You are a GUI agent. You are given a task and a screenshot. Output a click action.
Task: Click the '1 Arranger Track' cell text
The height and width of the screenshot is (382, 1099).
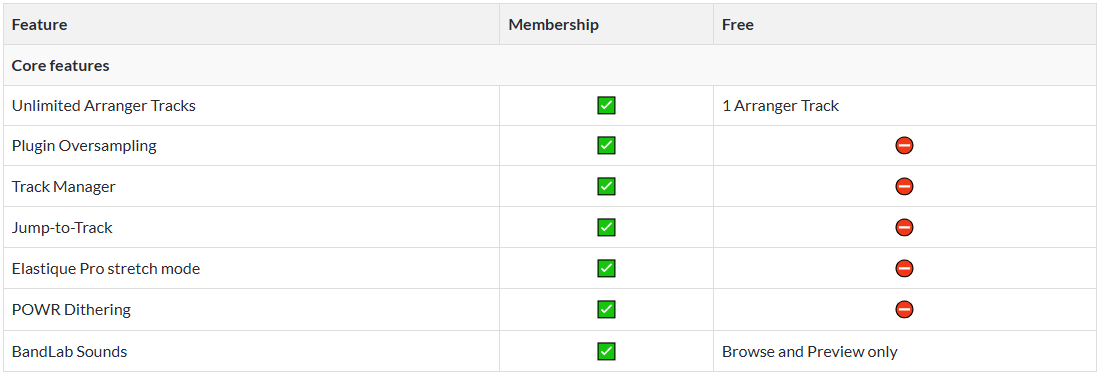tap(781, 106)
